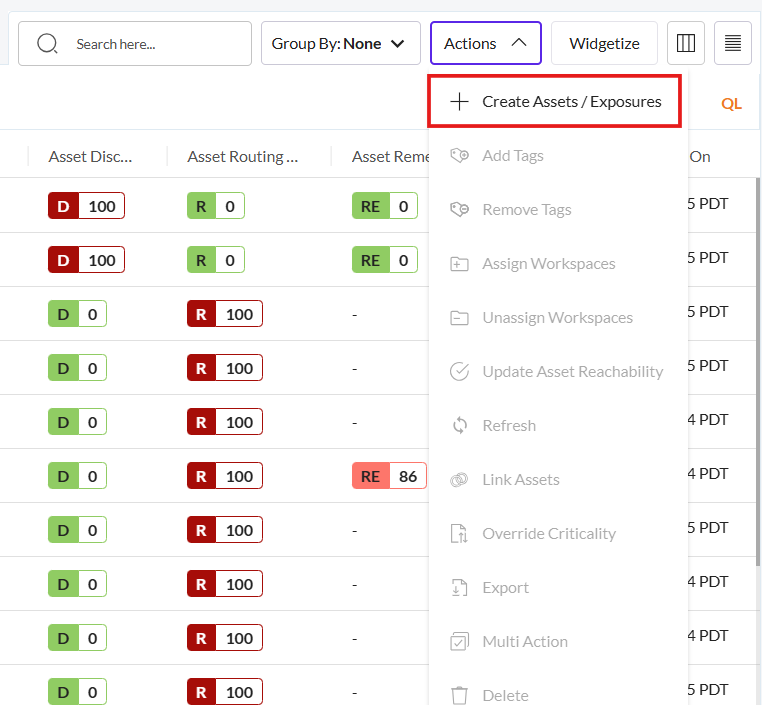Click the chevron in Group By
762x705 pixels.
[398, 44]
